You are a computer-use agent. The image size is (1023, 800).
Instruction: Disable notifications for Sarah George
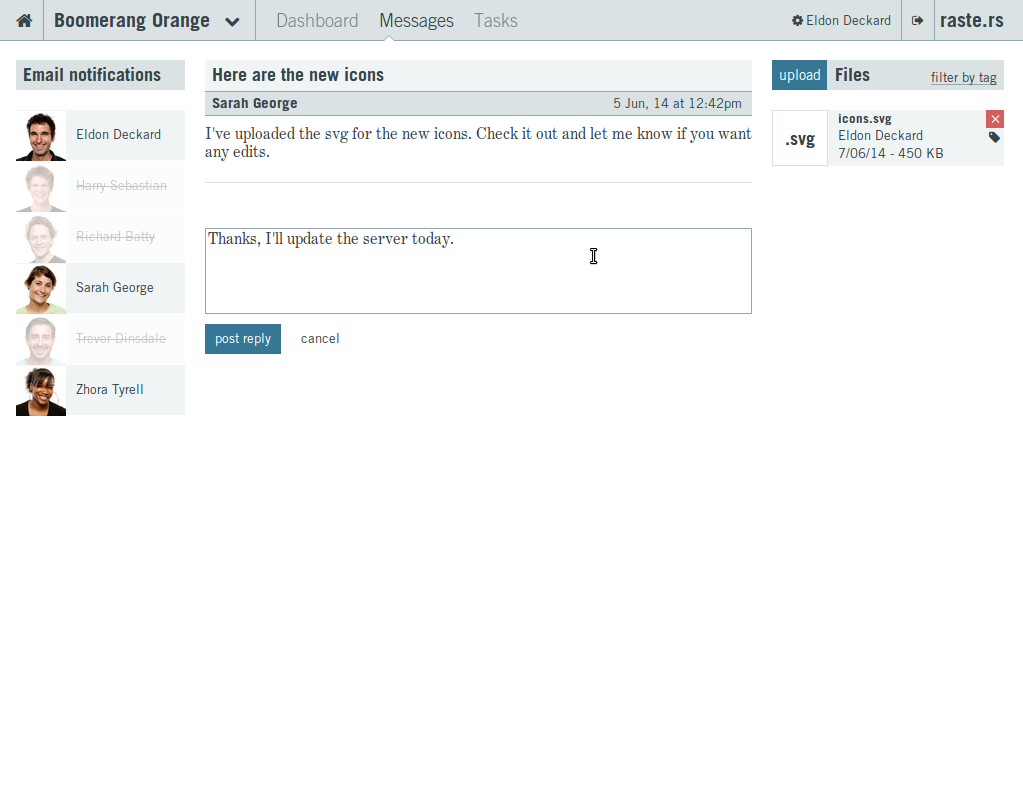click(115, 288)
